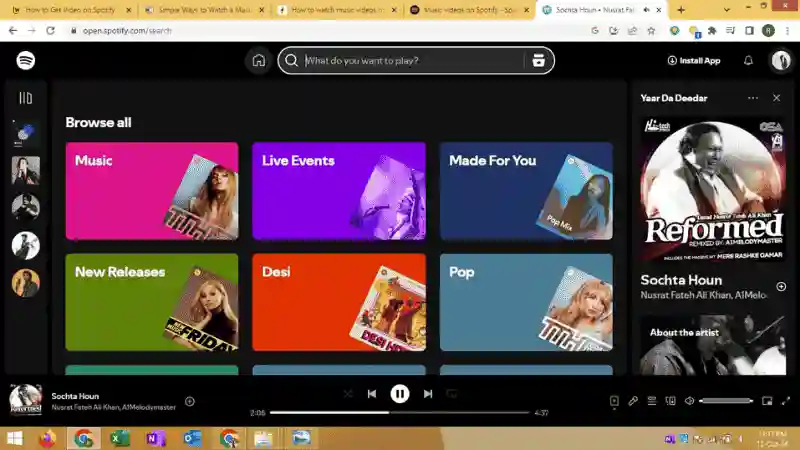Open the first library item with blue icon

(25, 133)
